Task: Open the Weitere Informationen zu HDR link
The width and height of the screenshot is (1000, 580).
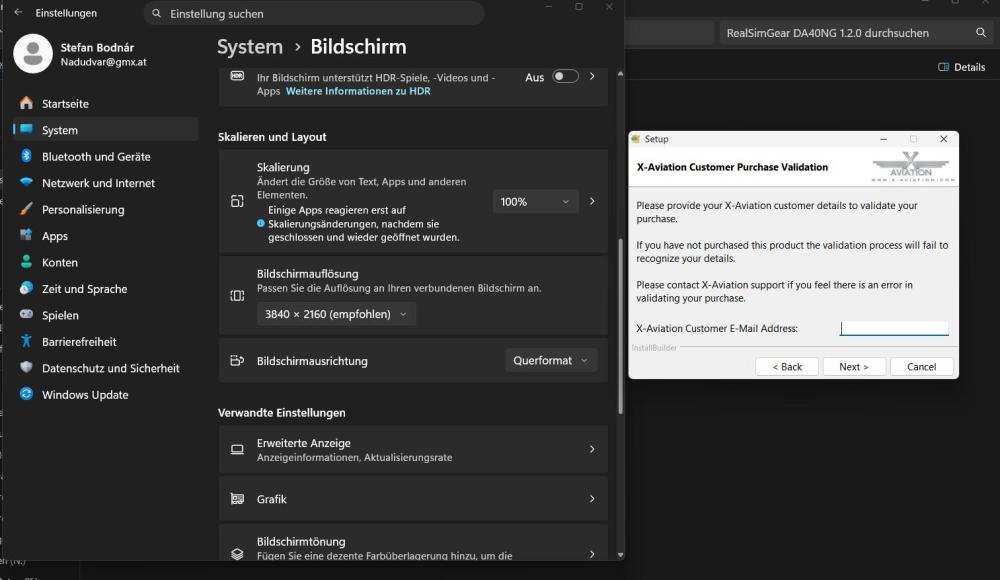Action: [358, 91]
